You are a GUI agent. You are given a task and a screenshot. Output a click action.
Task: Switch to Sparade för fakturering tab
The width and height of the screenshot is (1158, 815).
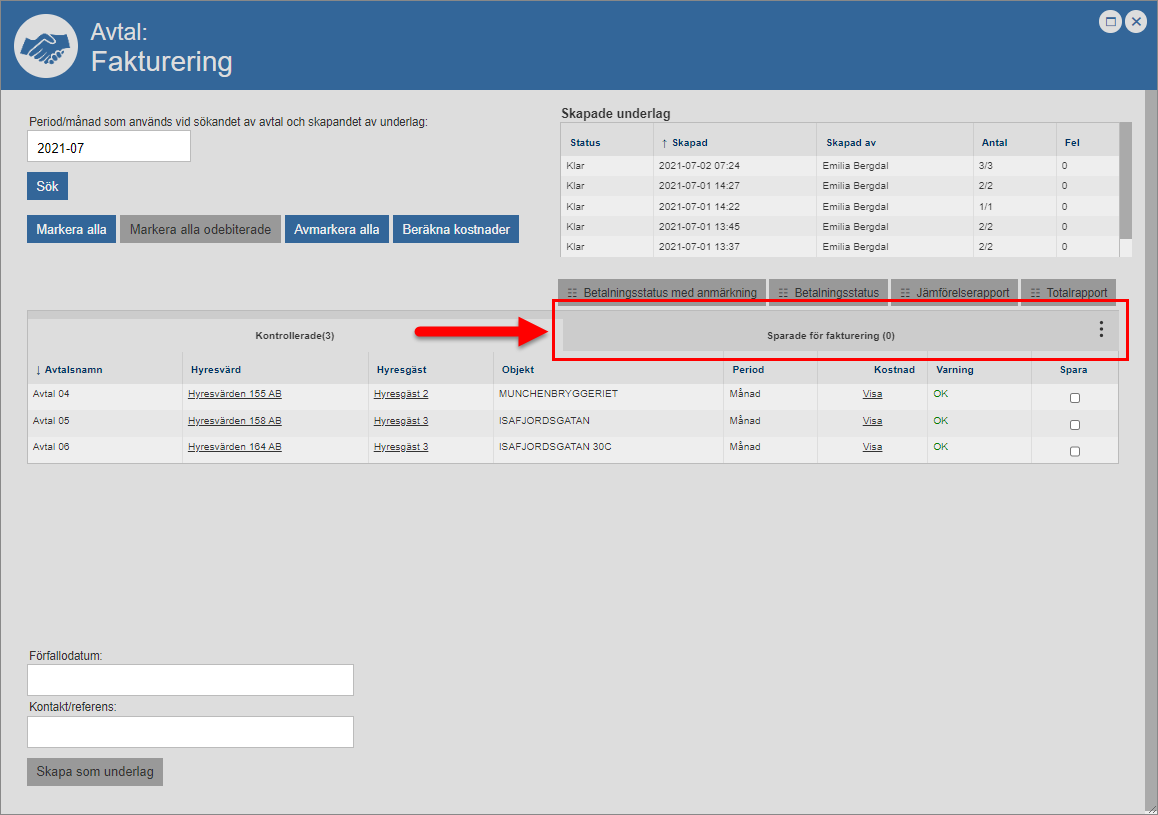(x=830, y=336)
